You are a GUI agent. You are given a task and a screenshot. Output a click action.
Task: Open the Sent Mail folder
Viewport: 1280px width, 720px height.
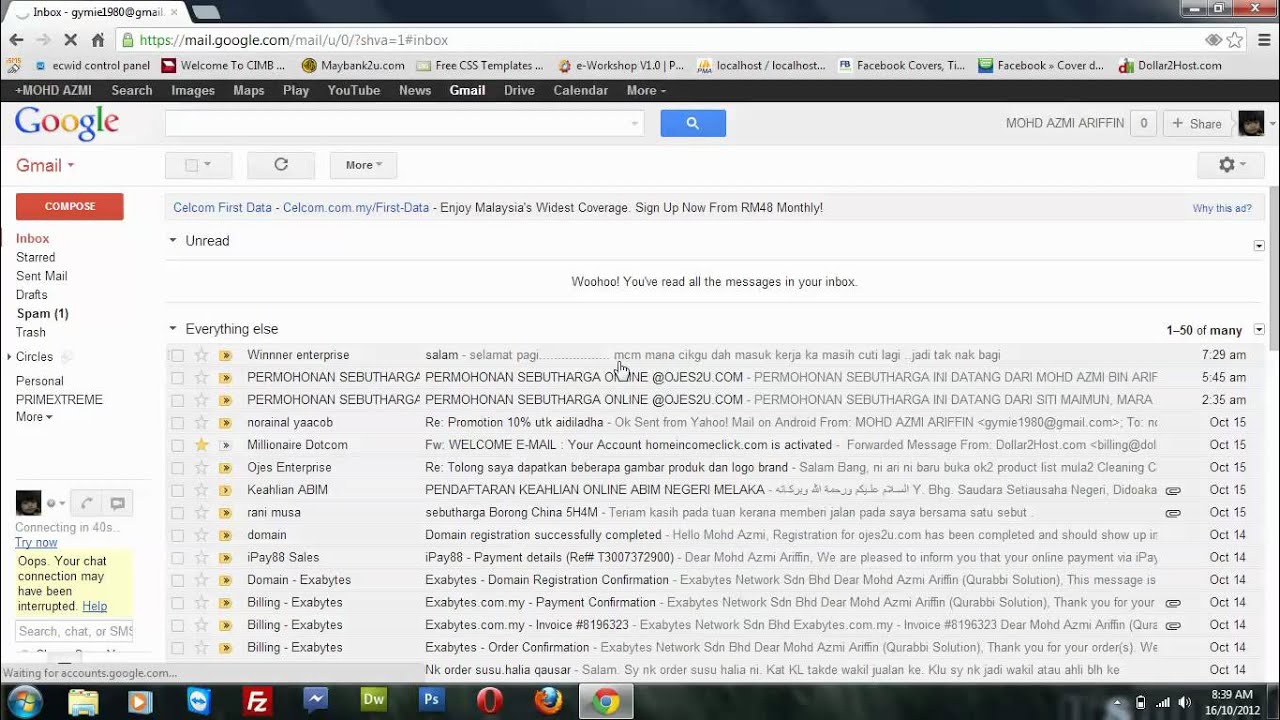pyautogui.click(x=42, y=276)
